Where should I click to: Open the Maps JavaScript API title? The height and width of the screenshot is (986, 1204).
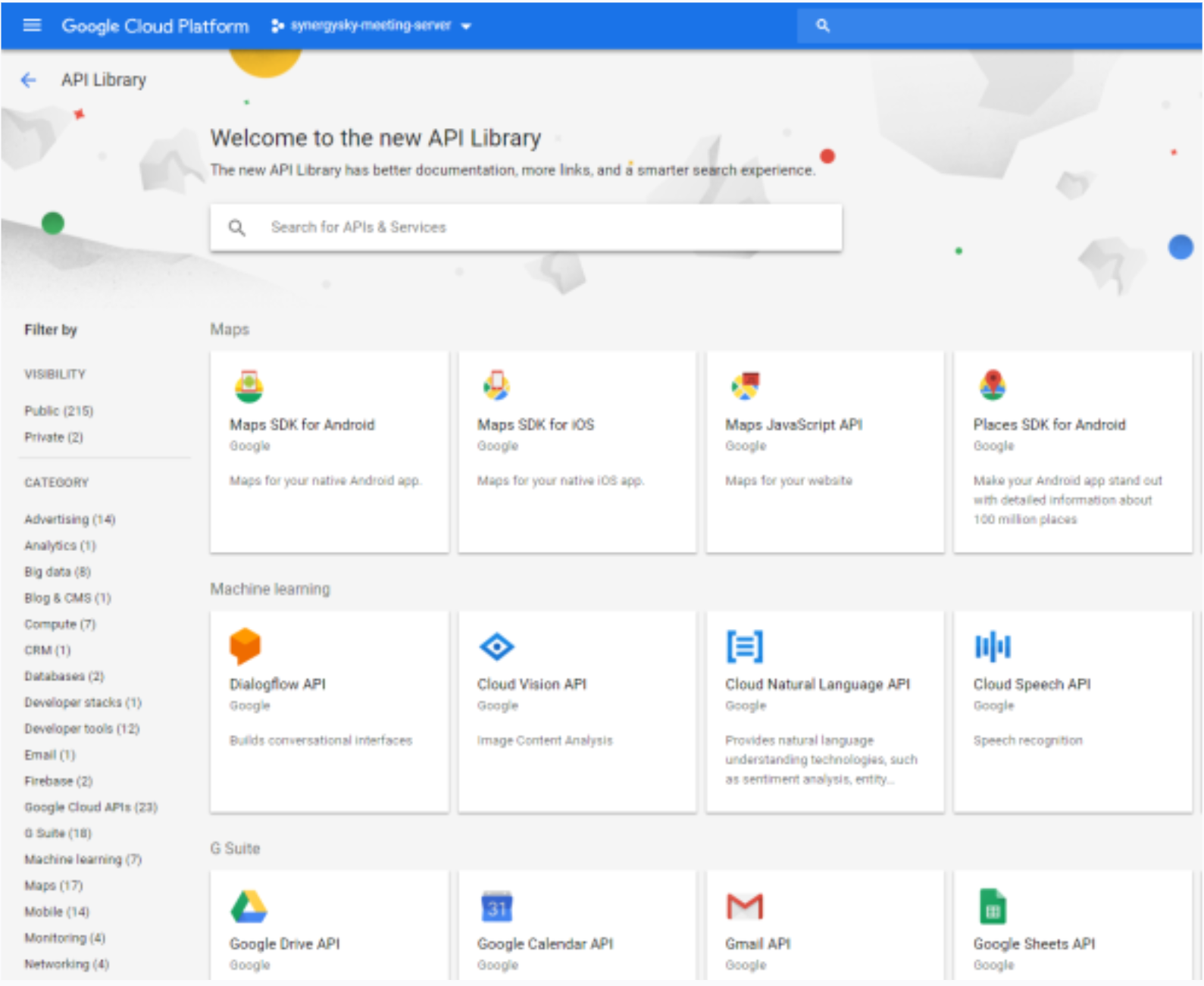[794, 425]
